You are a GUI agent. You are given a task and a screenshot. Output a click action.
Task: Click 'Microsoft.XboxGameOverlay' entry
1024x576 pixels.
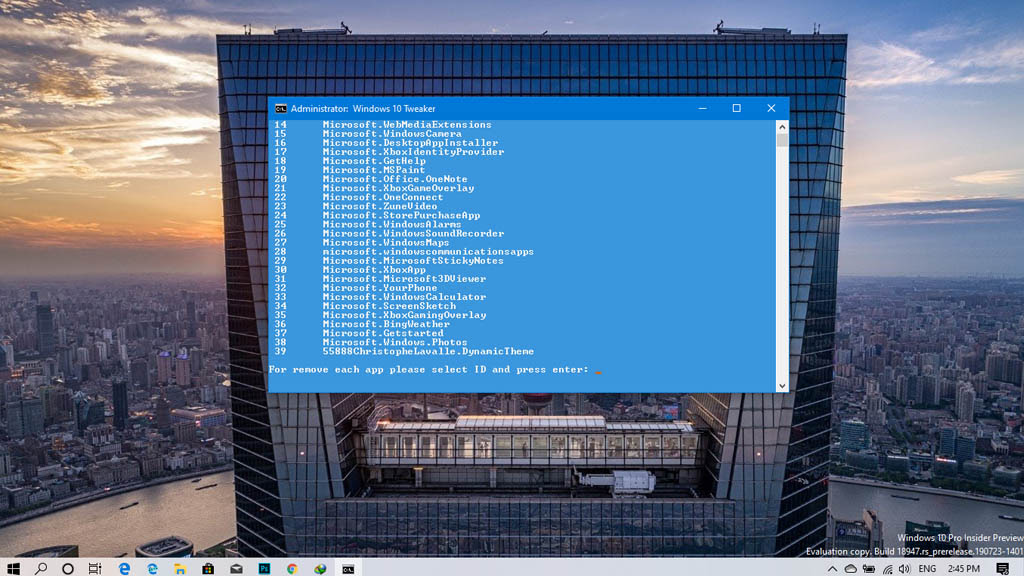pos(398,188)
